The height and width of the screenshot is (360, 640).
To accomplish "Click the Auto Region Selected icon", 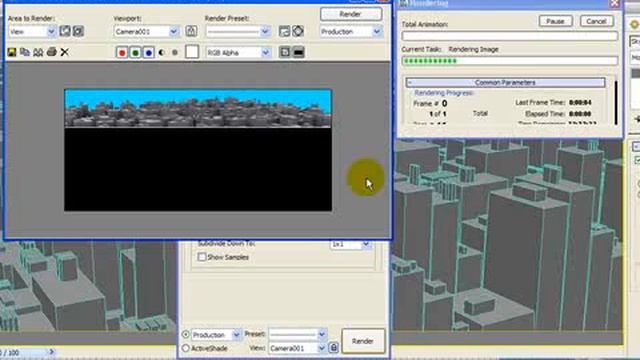I will click(x=78, y=31).
